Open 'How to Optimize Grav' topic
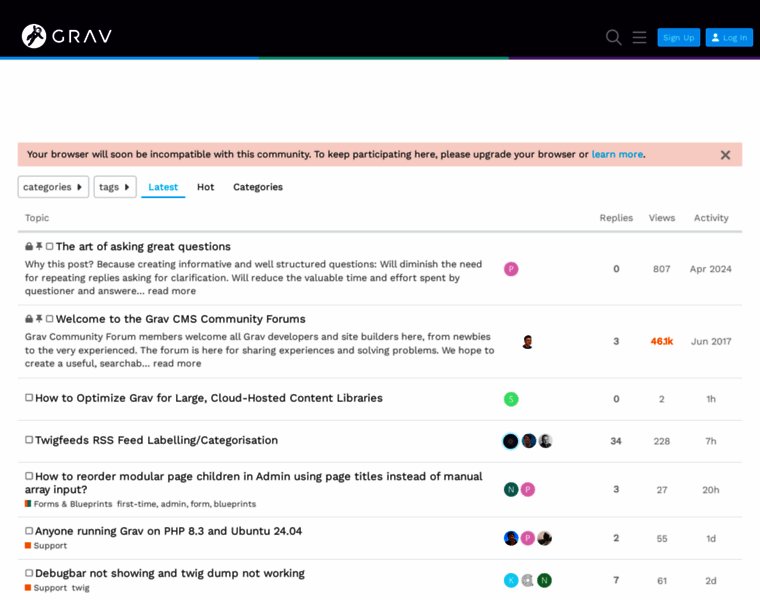This screenshot has width=760, height=600. tap(208, 398)
